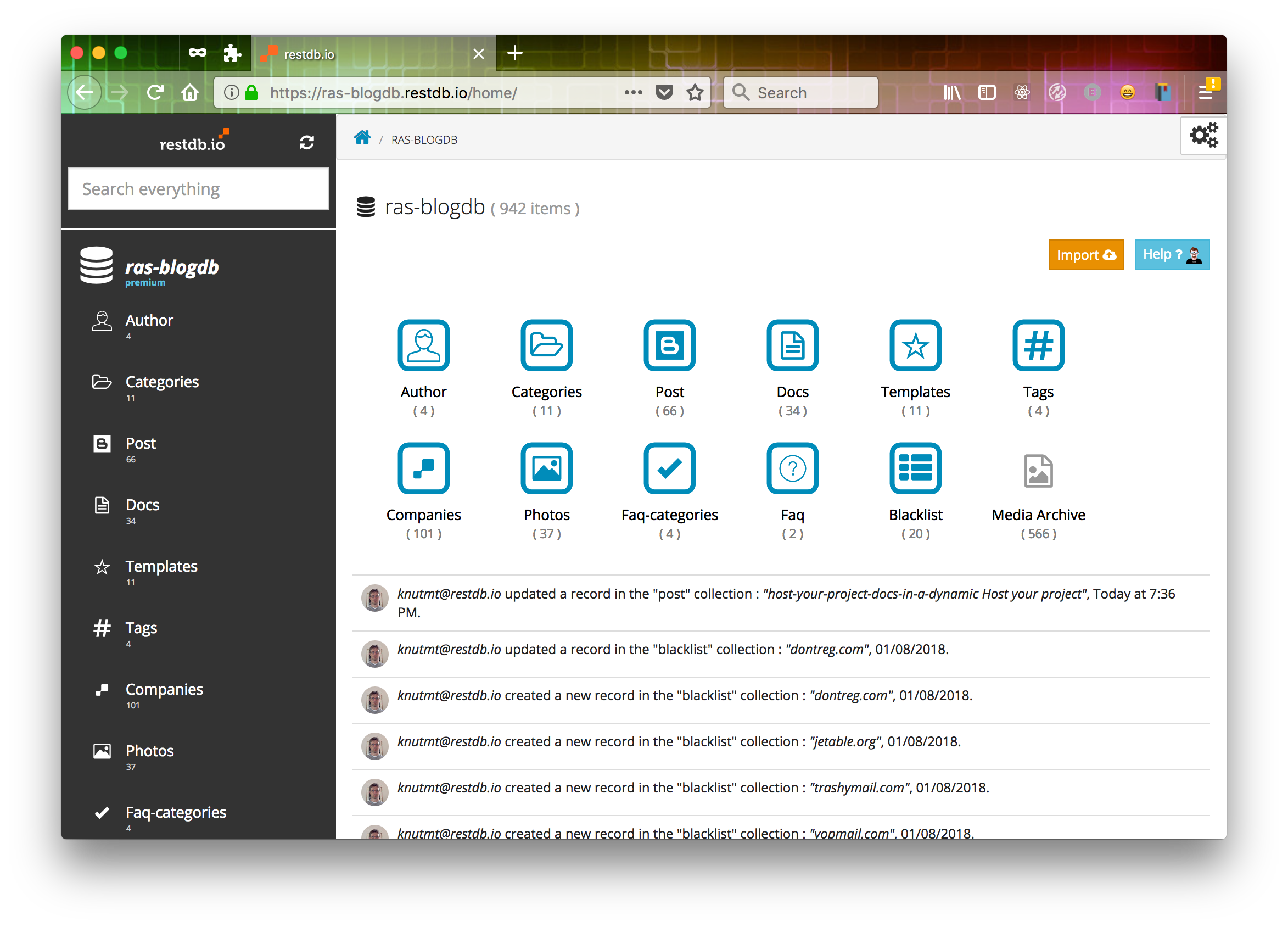Image resolution: width=1288 pixels, height=927 pixels.
Task: Open the Faq question-mark icon
Action: (x=792, y=468)
